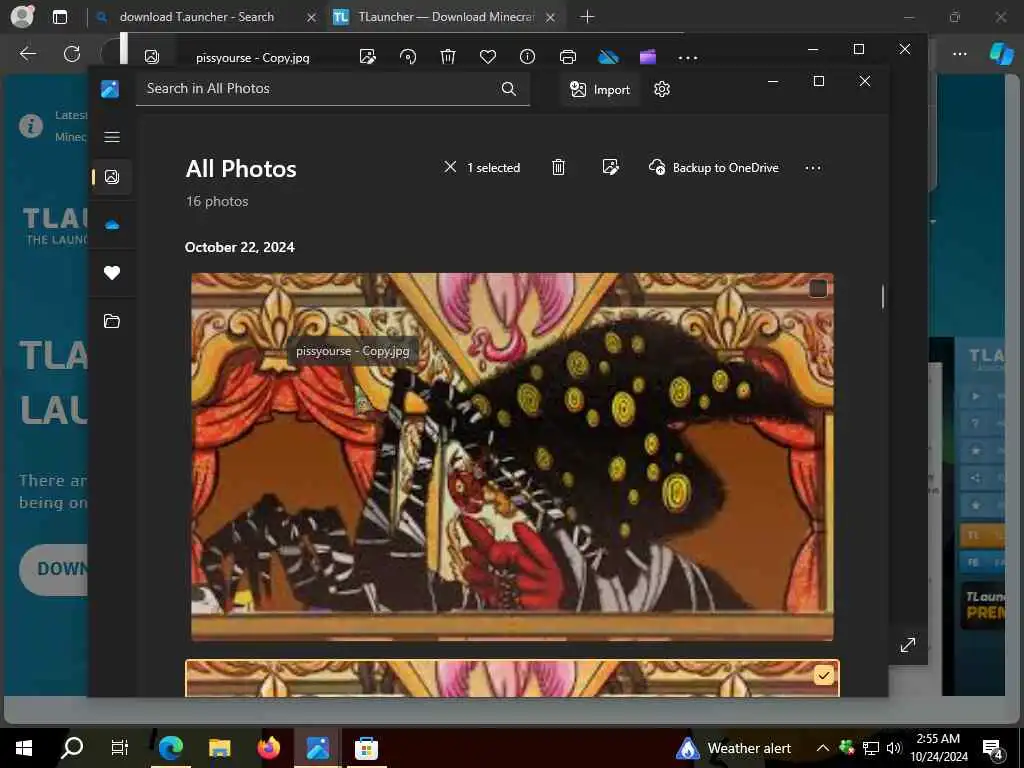Click the 16 photos count text
Viewport: 1024px width, 768px height.
(217, 201)
